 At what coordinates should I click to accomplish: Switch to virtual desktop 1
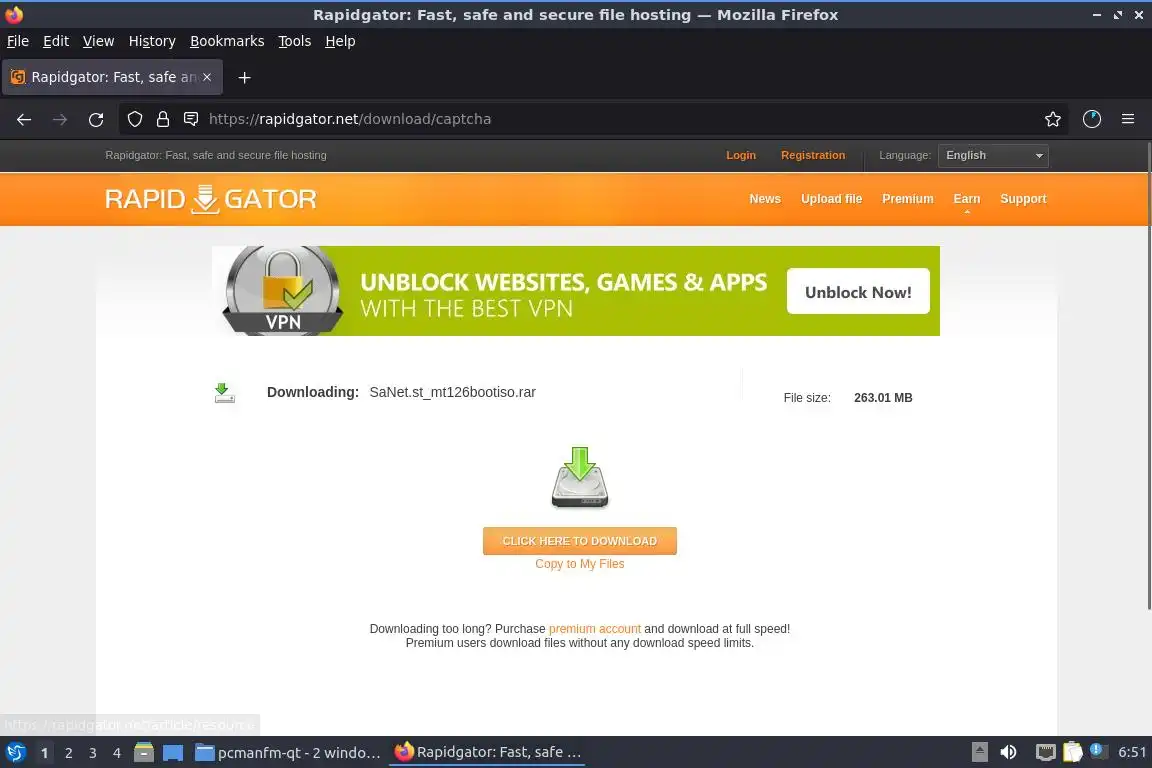tap(44, 753)
